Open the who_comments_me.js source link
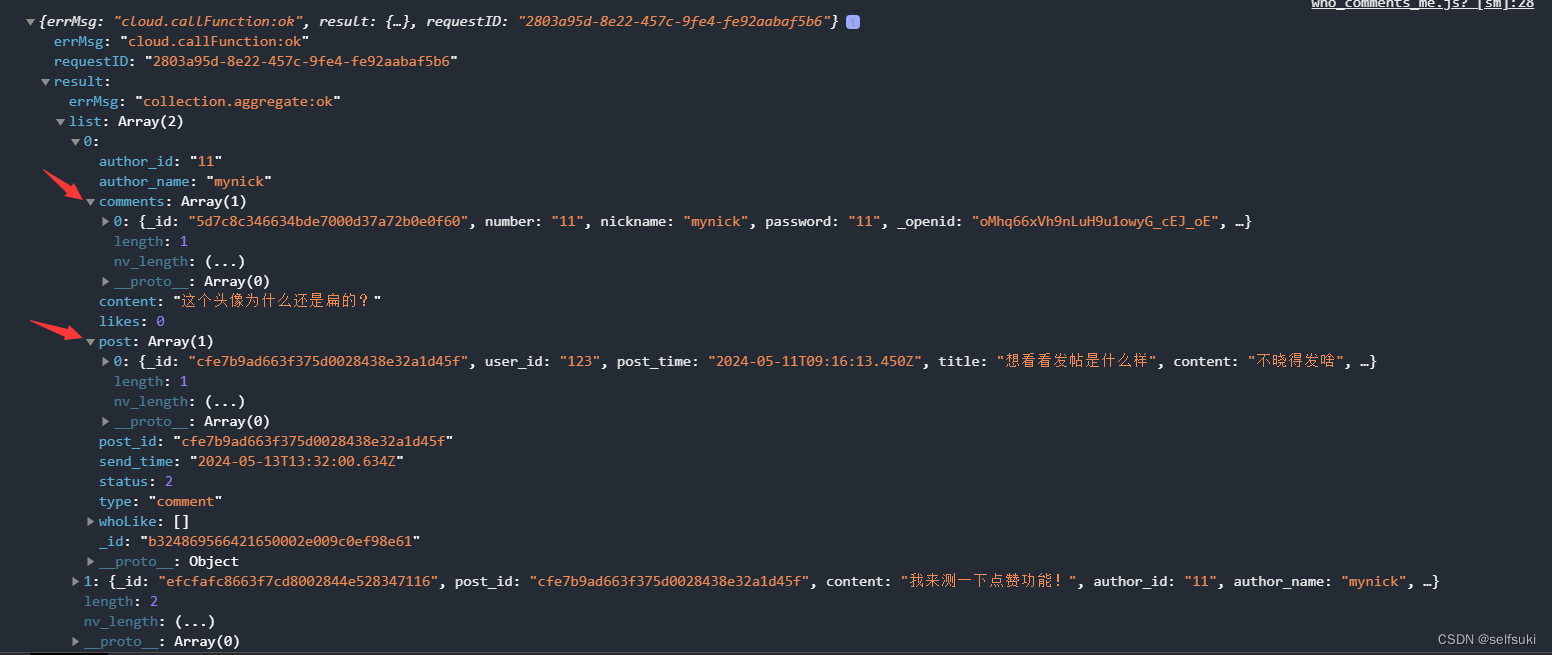 click(x=1422, y=5)
